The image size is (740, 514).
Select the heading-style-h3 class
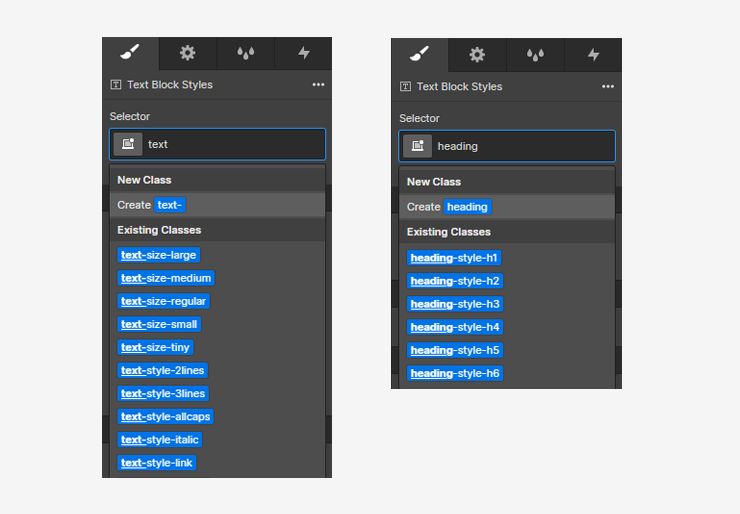(455, 304)
